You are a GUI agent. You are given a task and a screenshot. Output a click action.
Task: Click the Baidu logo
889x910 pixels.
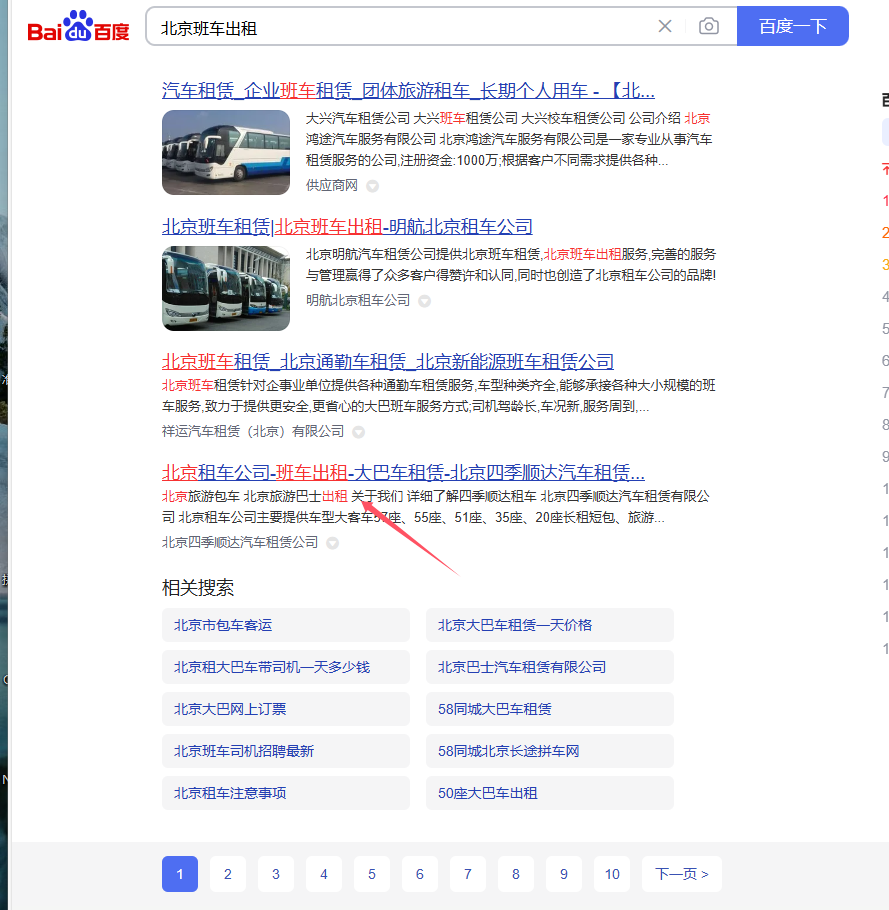(x=78, y=27)
